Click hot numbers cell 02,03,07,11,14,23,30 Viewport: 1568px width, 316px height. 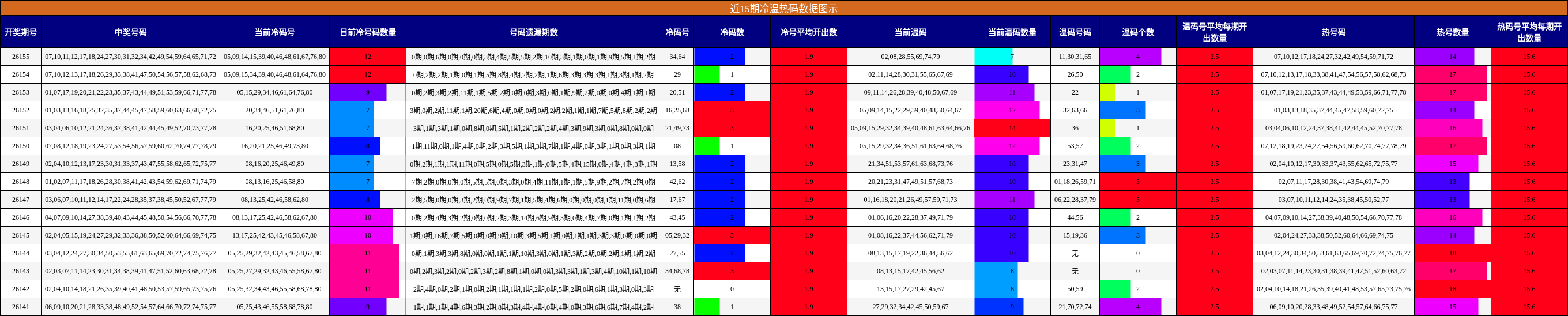(1333, 271)
